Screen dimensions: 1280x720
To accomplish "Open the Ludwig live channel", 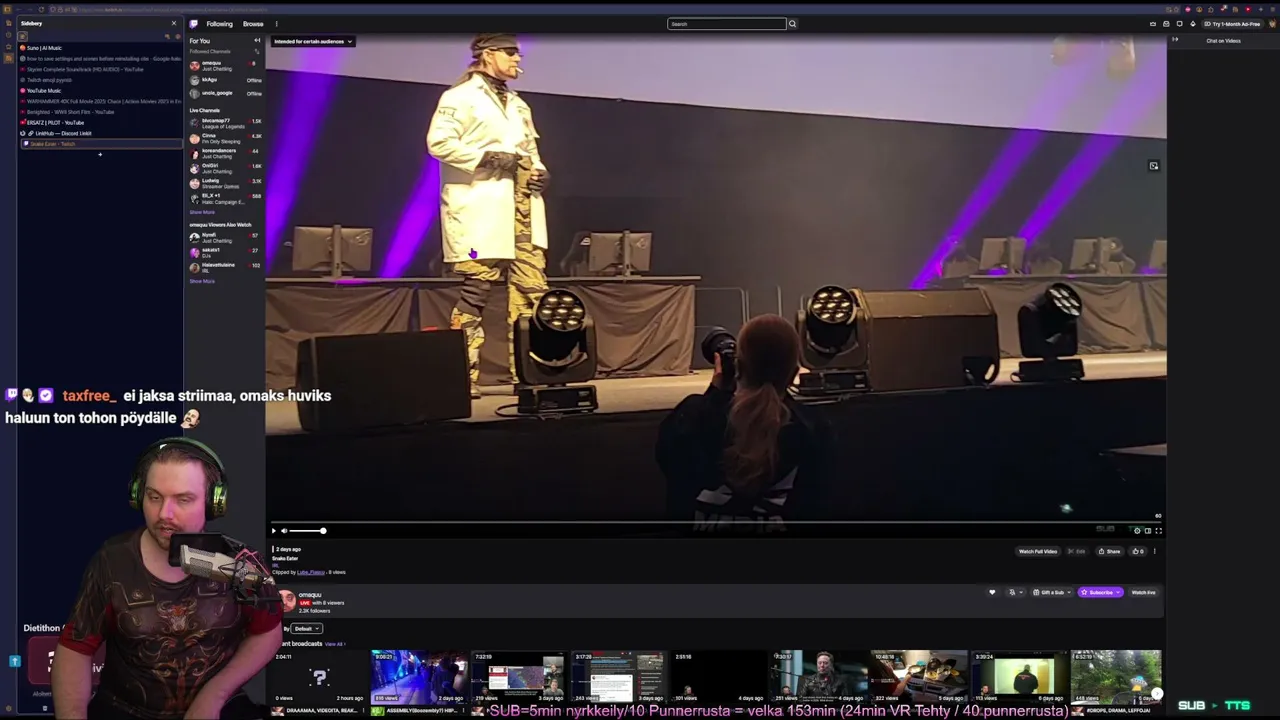I will 225,183.
